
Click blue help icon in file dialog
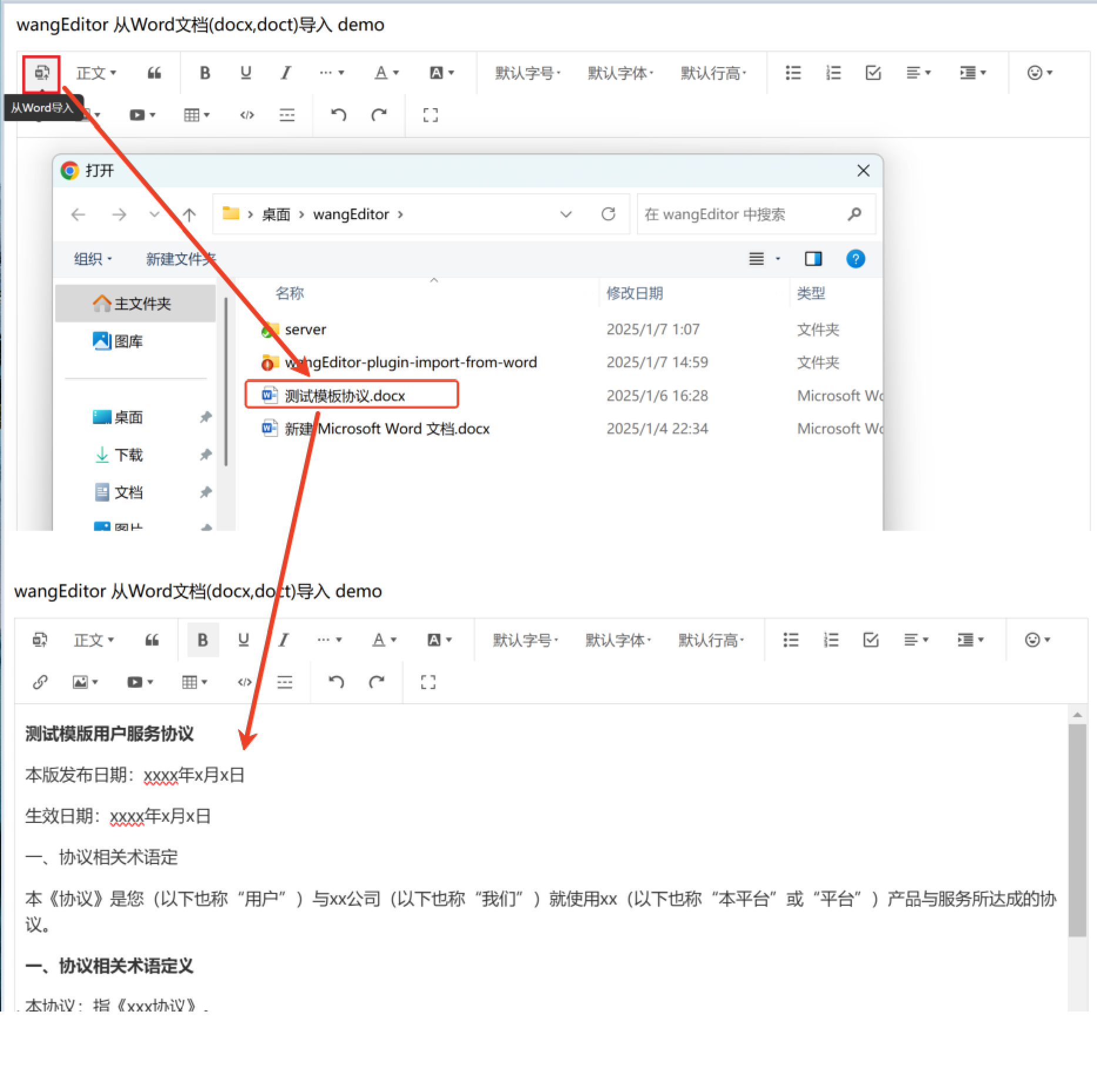(856, 259)
